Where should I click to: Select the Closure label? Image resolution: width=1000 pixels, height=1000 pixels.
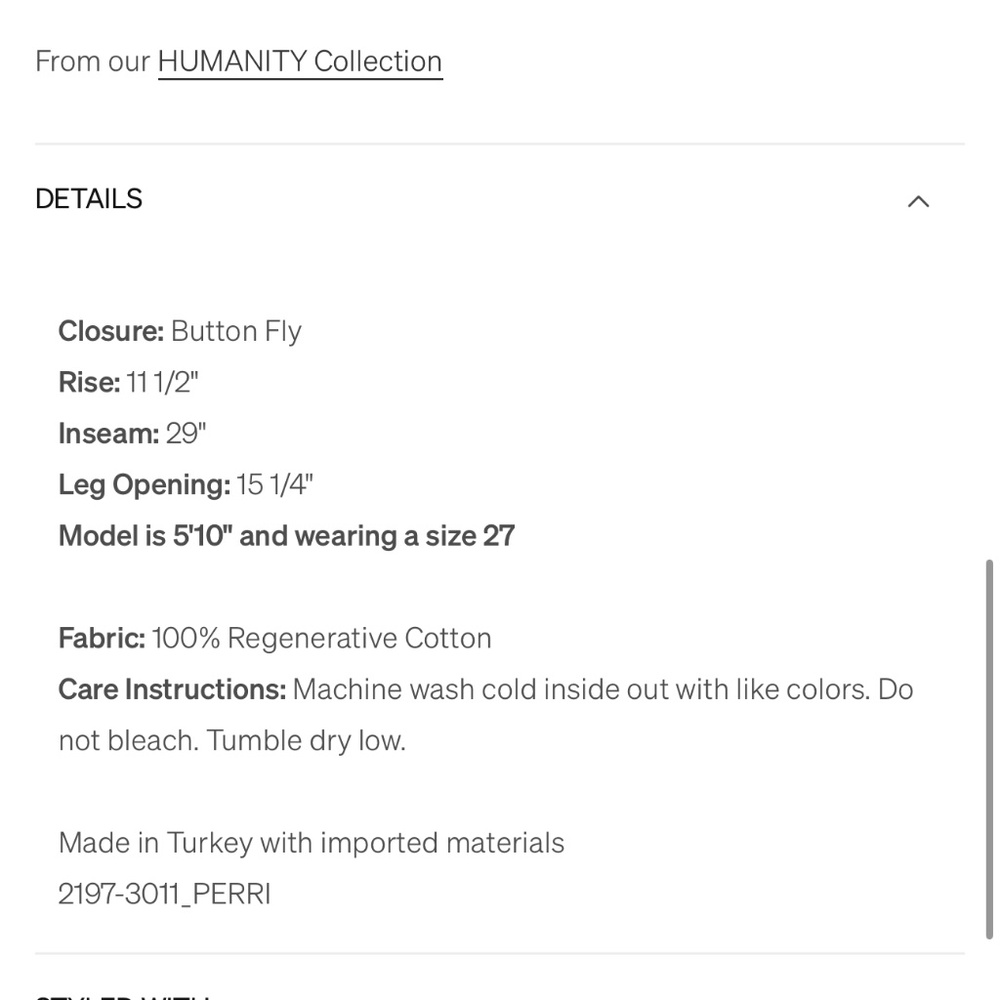111,331
